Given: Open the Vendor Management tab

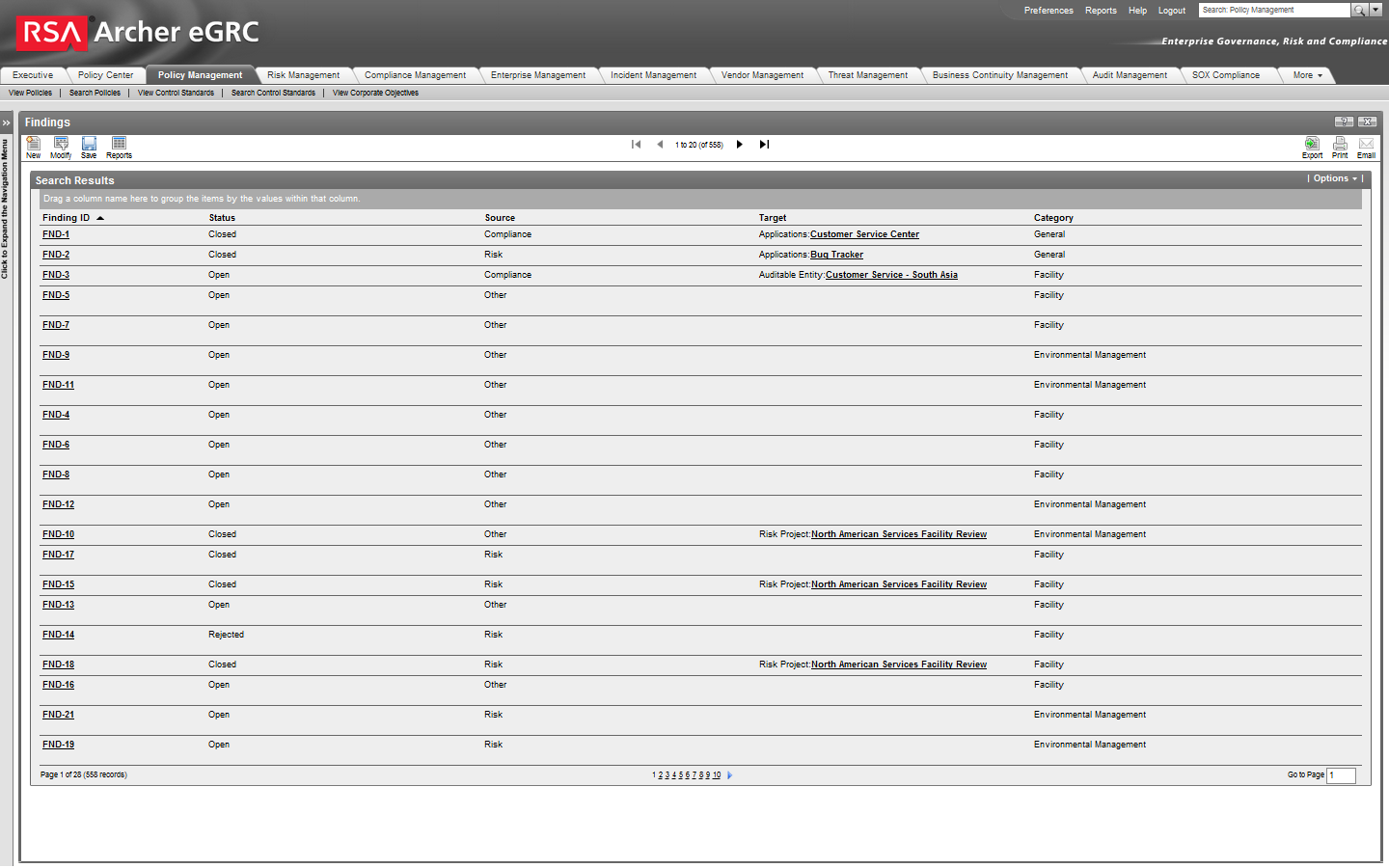Looking at the screenshot, I should coord(762,75).
